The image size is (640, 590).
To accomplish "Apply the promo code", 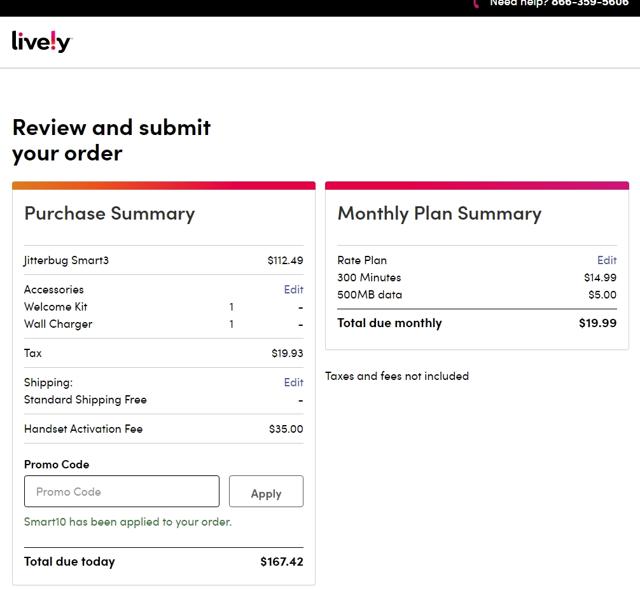I will [x=266, y=491].
